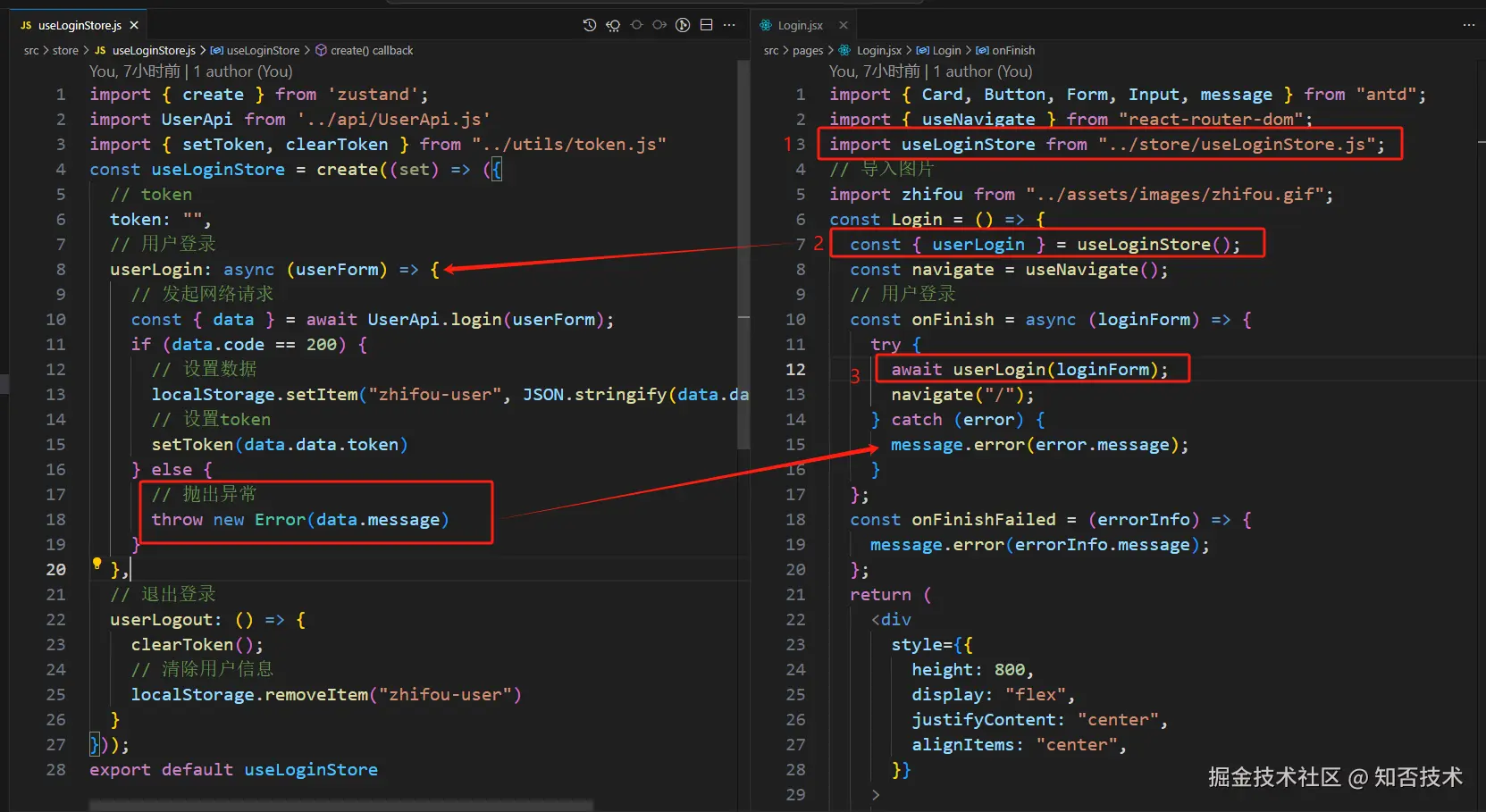Open more actions menu for Login.jsx editor
This screenshot has height=812, width=1486.
(x=1469, y=25)
